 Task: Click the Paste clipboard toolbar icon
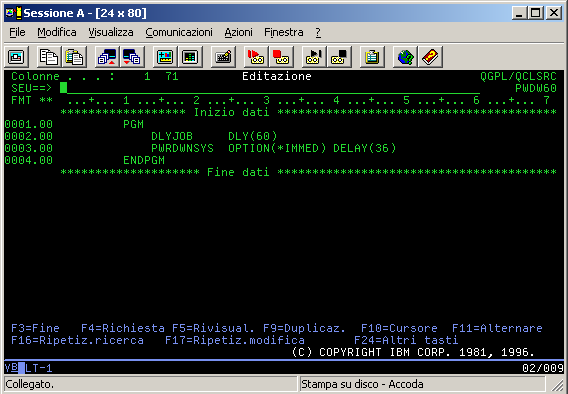click(x=74, y=57)
